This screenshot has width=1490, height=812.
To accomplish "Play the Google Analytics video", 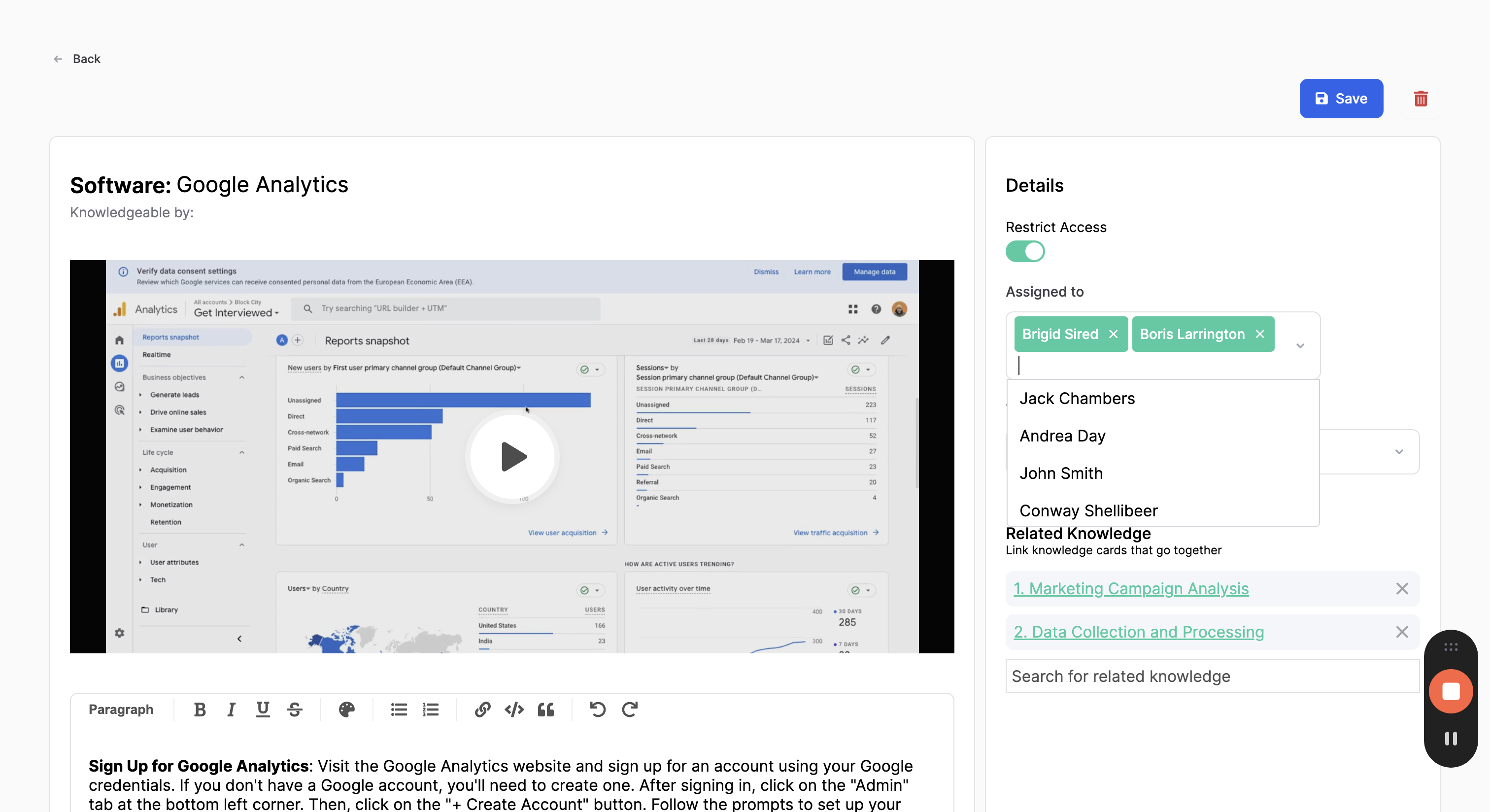I will click(x=512, y=456).
